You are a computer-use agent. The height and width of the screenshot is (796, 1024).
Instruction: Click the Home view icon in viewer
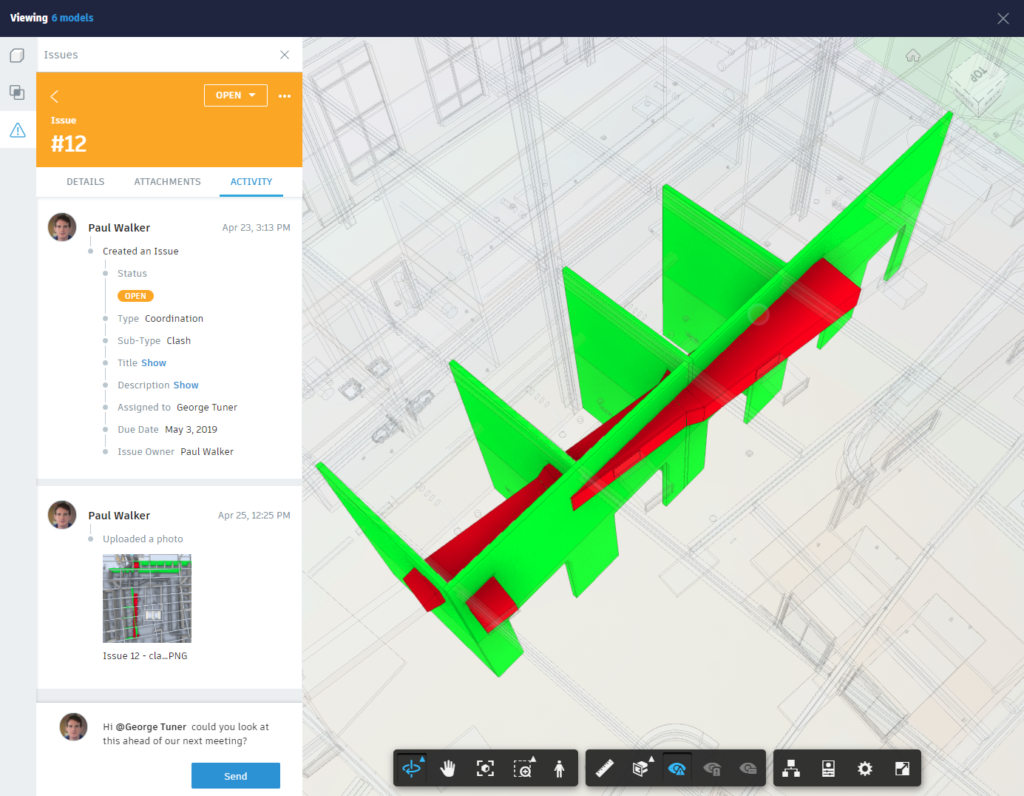(913, 56)
